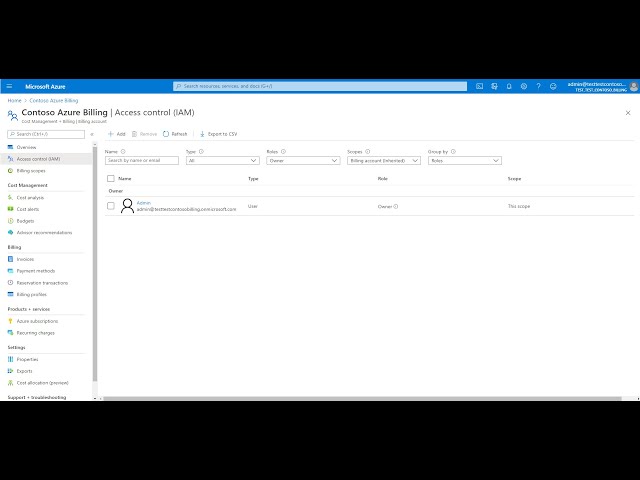The image size is (640, 480).
Task: Click the horizontal scrollbar at the bottom
Action: [x=362, y=398]
